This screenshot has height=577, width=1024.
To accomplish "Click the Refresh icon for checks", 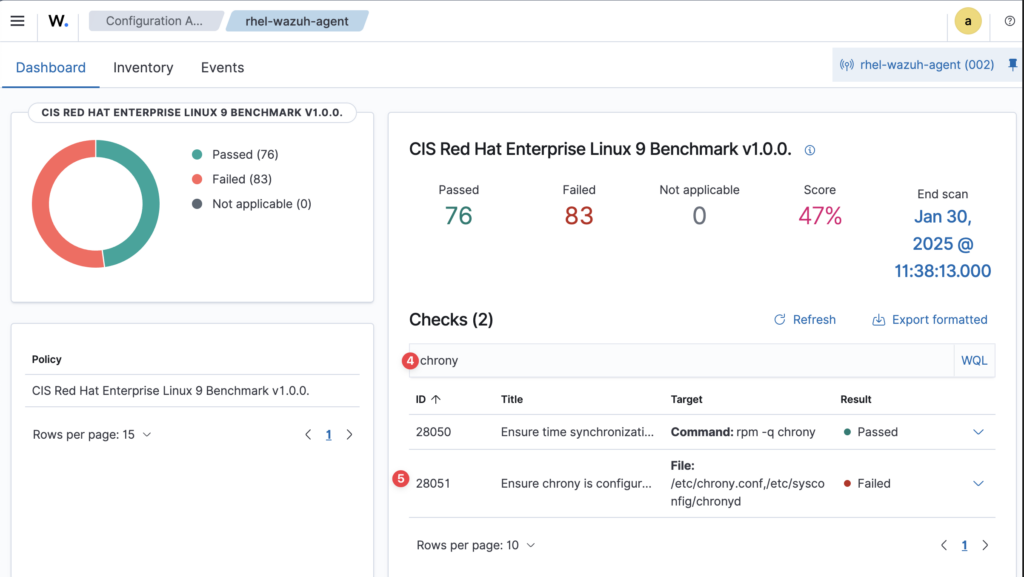I will click(780, 320).
